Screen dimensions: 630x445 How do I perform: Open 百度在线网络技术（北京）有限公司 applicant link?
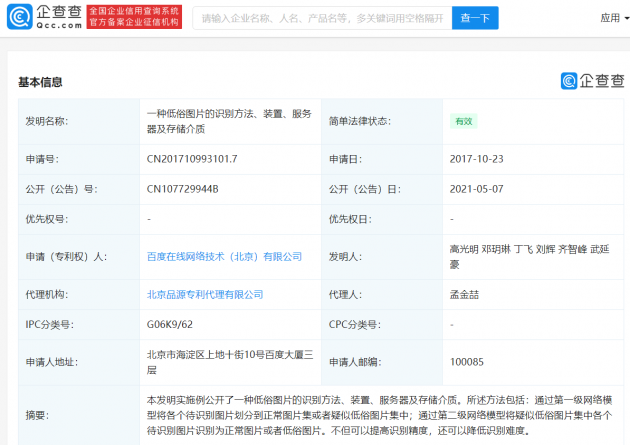pos(224,257)
